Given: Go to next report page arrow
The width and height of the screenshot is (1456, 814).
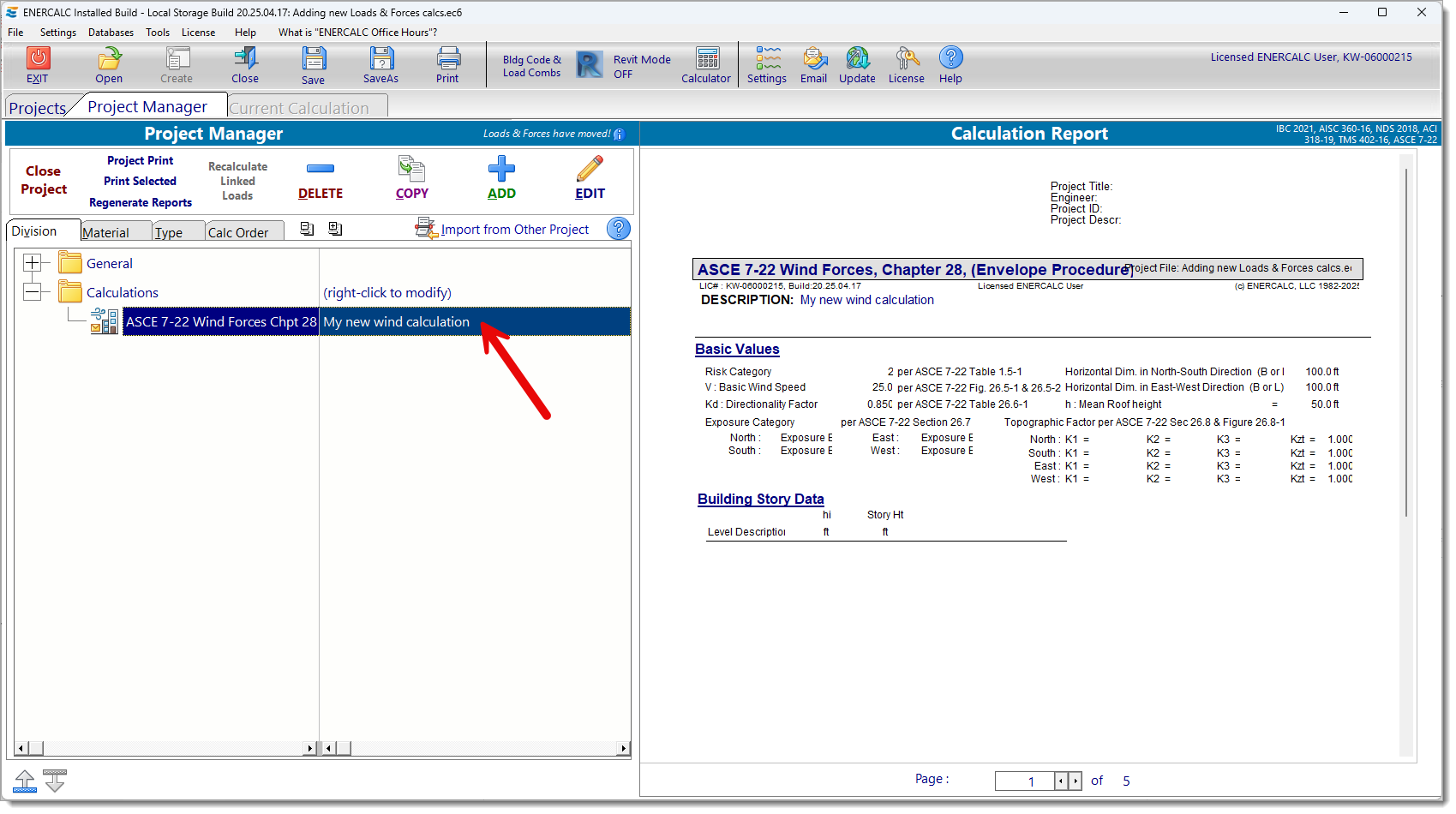Looking at the screenshot, I should (1076, 781).
